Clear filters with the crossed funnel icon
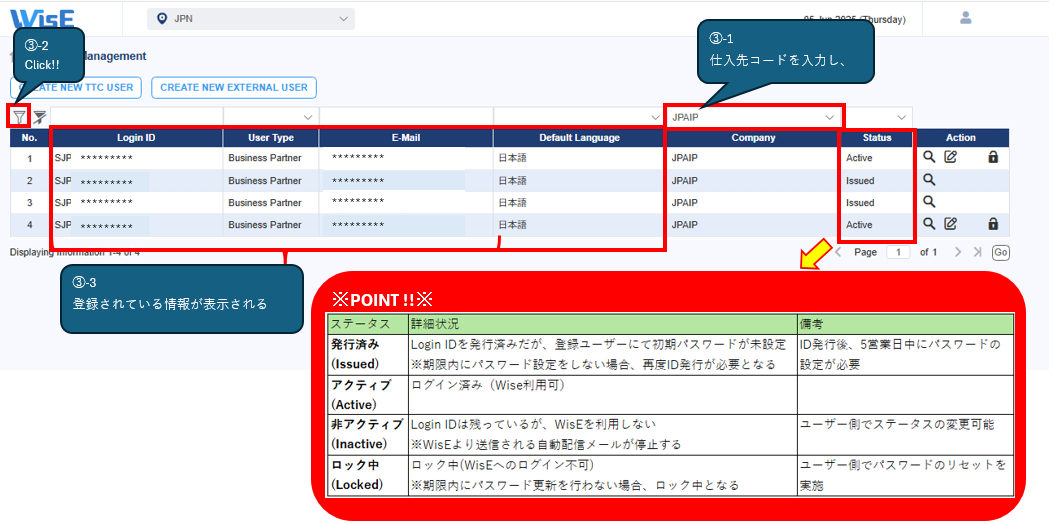The height and width of the screenshot is (524, 1062). [40, 117]
